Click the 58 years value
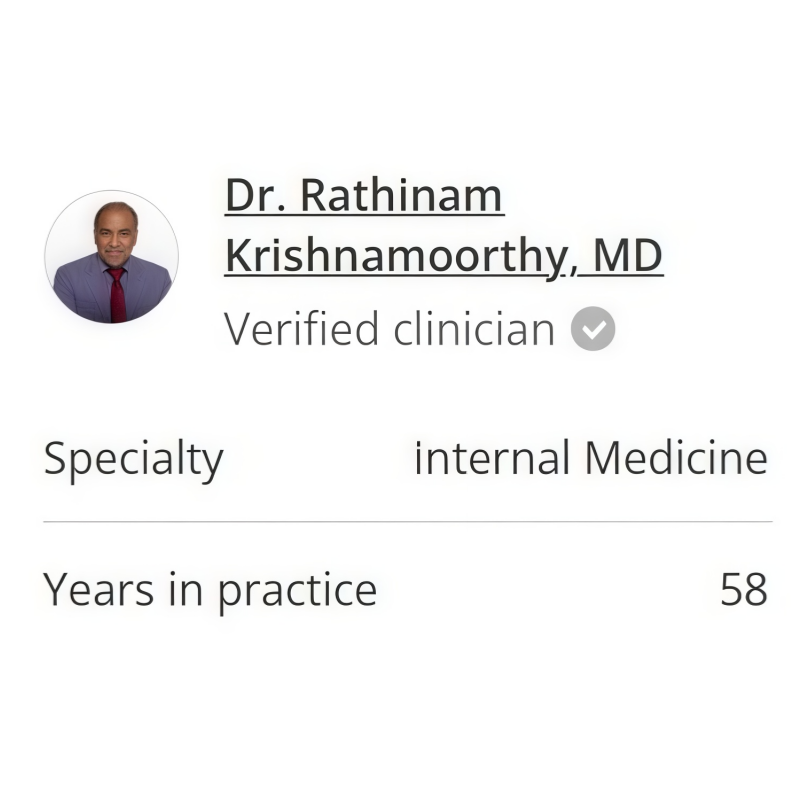The image size is (800, 800). click(743, 589)
